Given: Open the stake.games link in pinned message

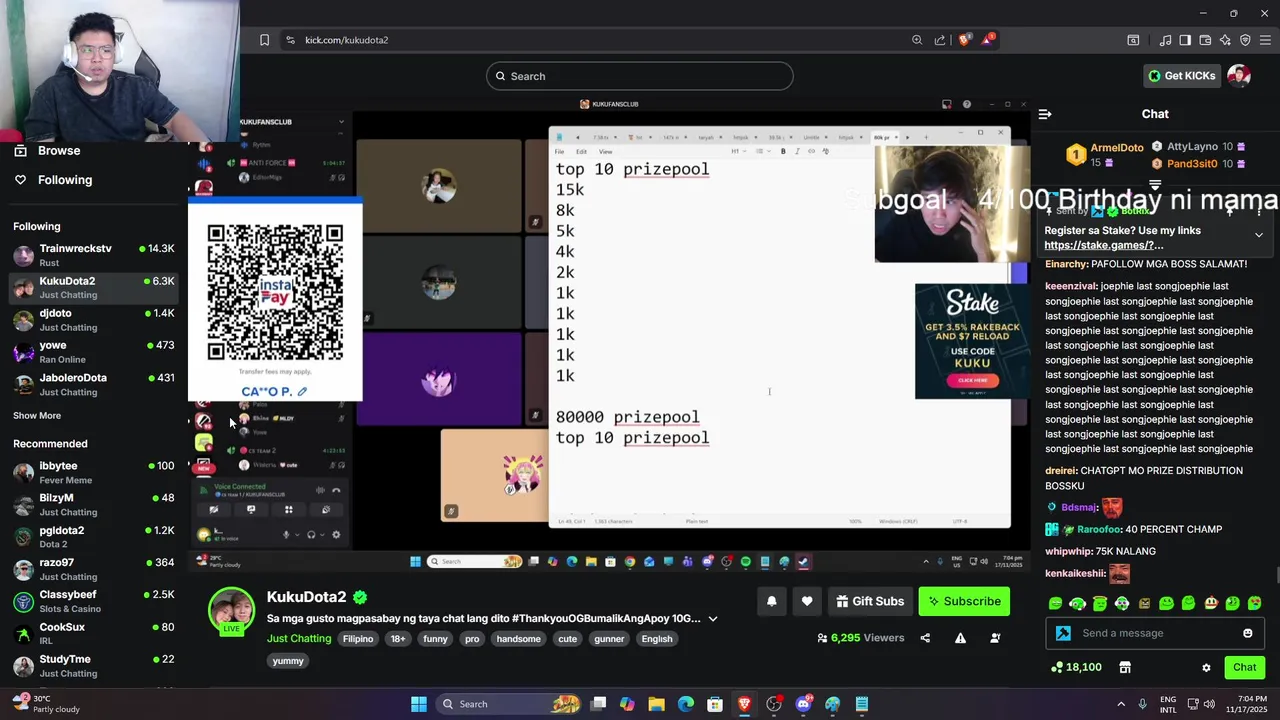Looking at the screenshot, I should pyautogui.click(x=1104, y=245).
